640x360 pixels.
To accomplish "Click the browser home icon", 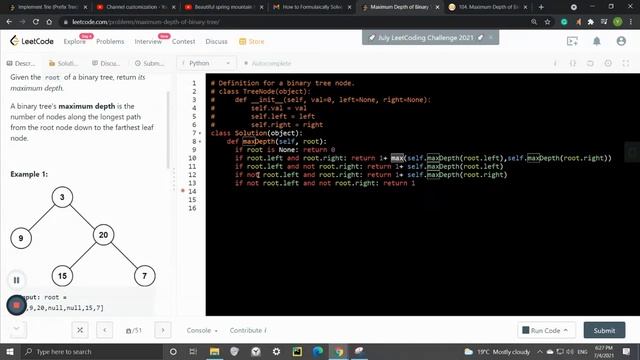I will click(49, 22).
